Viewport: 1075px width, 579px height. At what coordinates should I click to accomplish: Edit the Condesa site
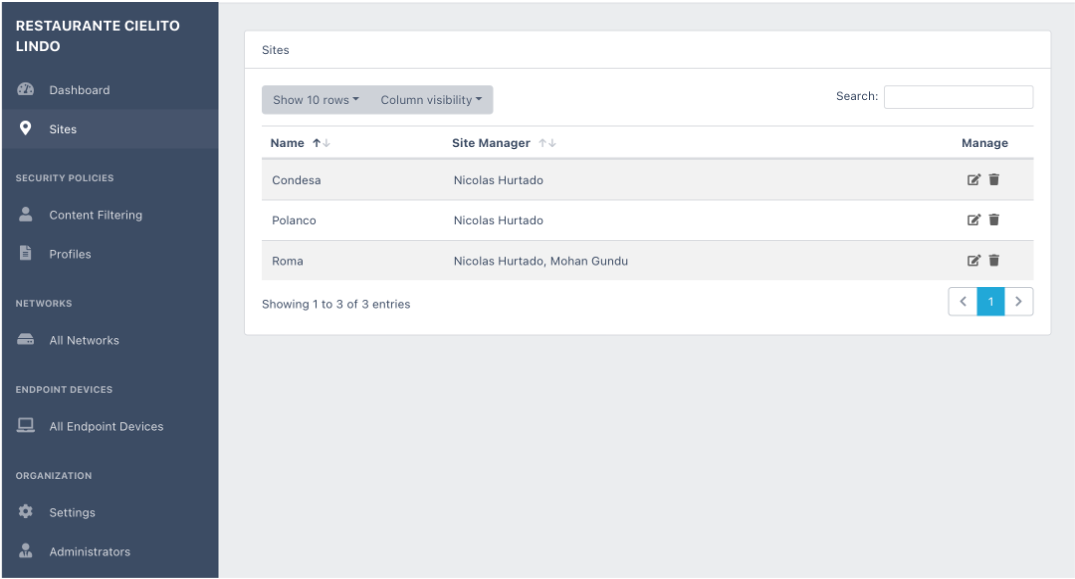coord(974,180)
